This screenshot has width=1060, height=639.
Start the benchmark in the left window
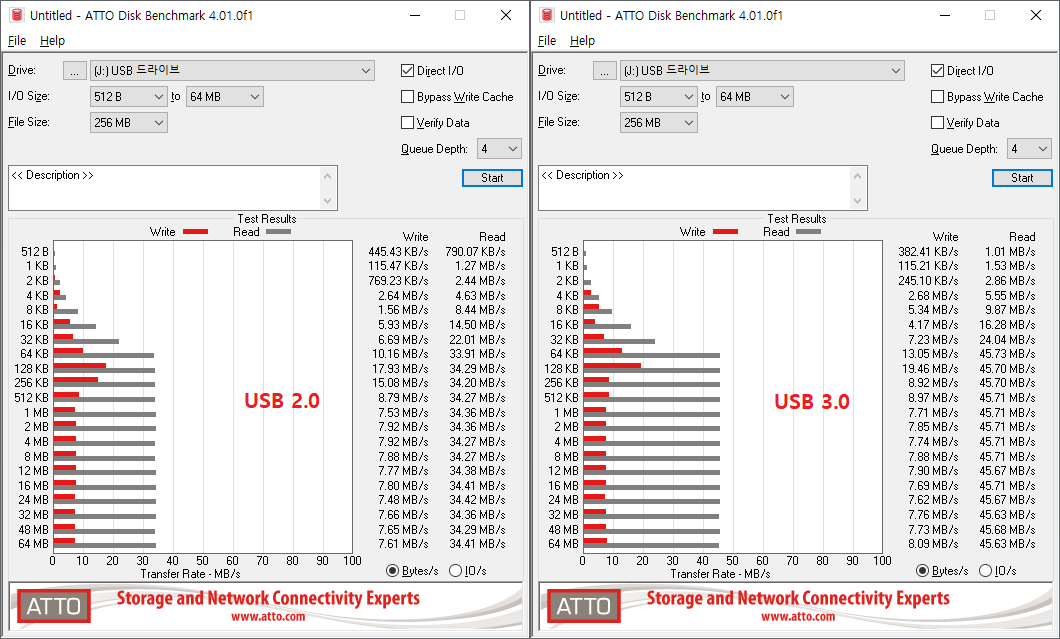point(492,178)
